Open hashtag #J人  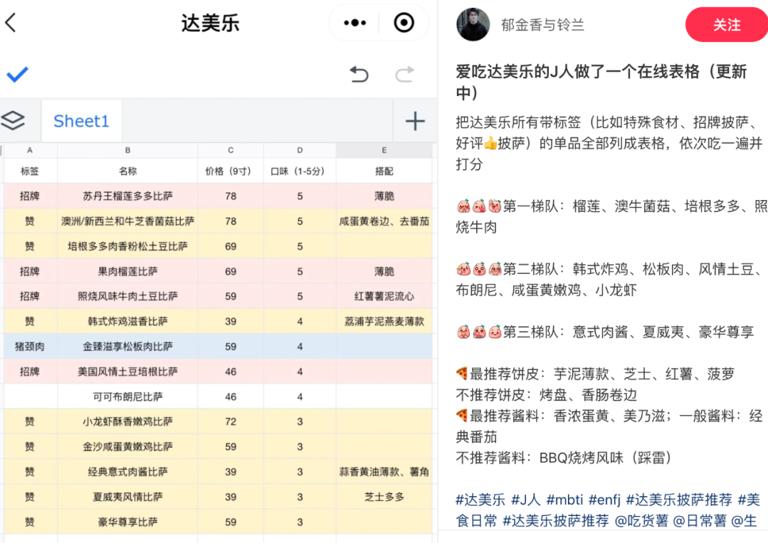(526, 499)
